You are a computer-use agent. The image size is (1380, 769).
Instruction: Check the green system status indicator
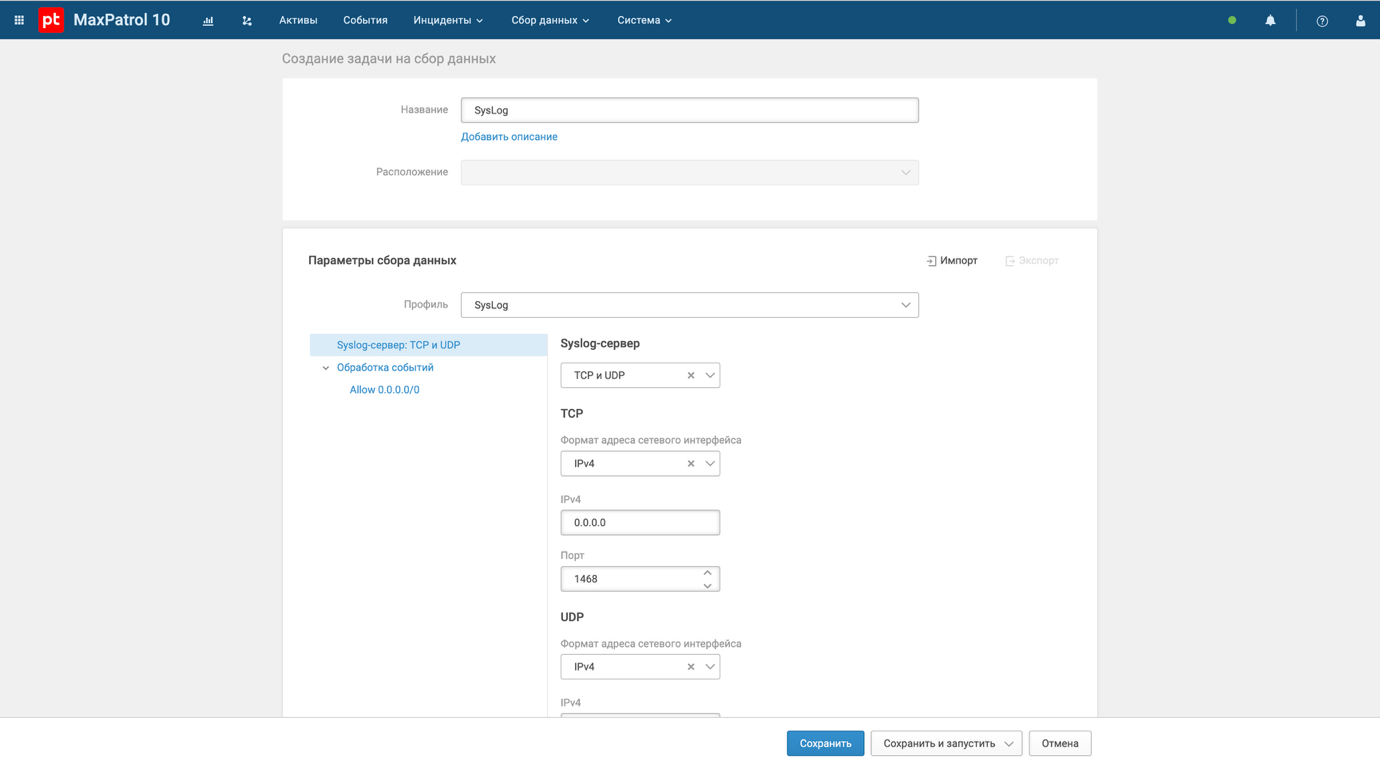1232,20
